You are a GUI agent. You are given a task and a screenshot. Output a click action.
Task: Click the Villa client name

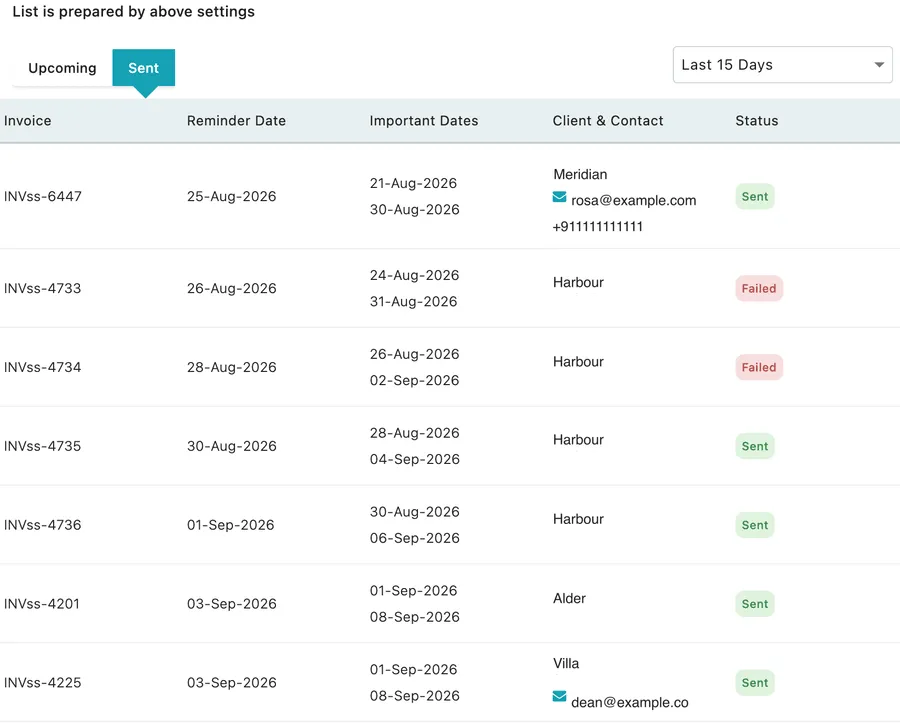(x=566, y=664)
